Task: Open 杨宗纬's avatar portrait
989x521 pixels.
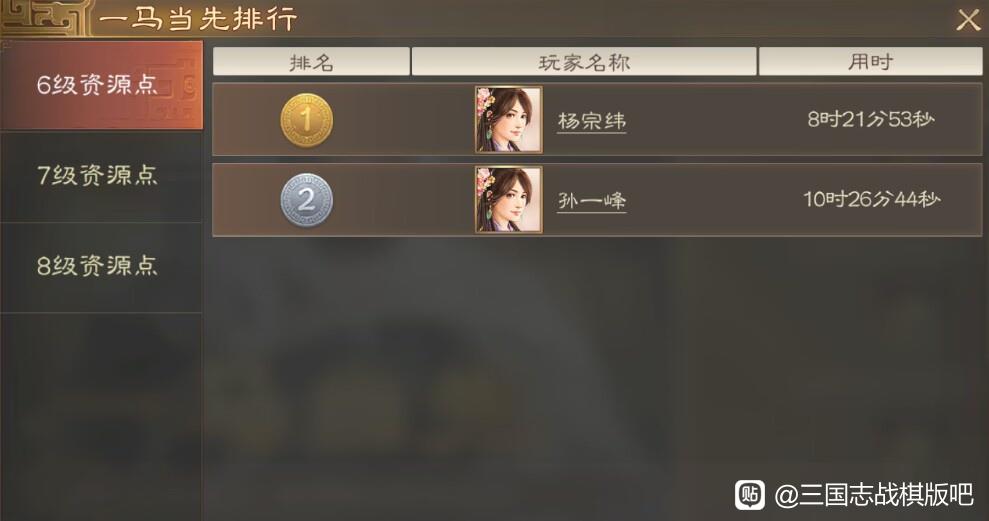Action: tap(508, 120)
